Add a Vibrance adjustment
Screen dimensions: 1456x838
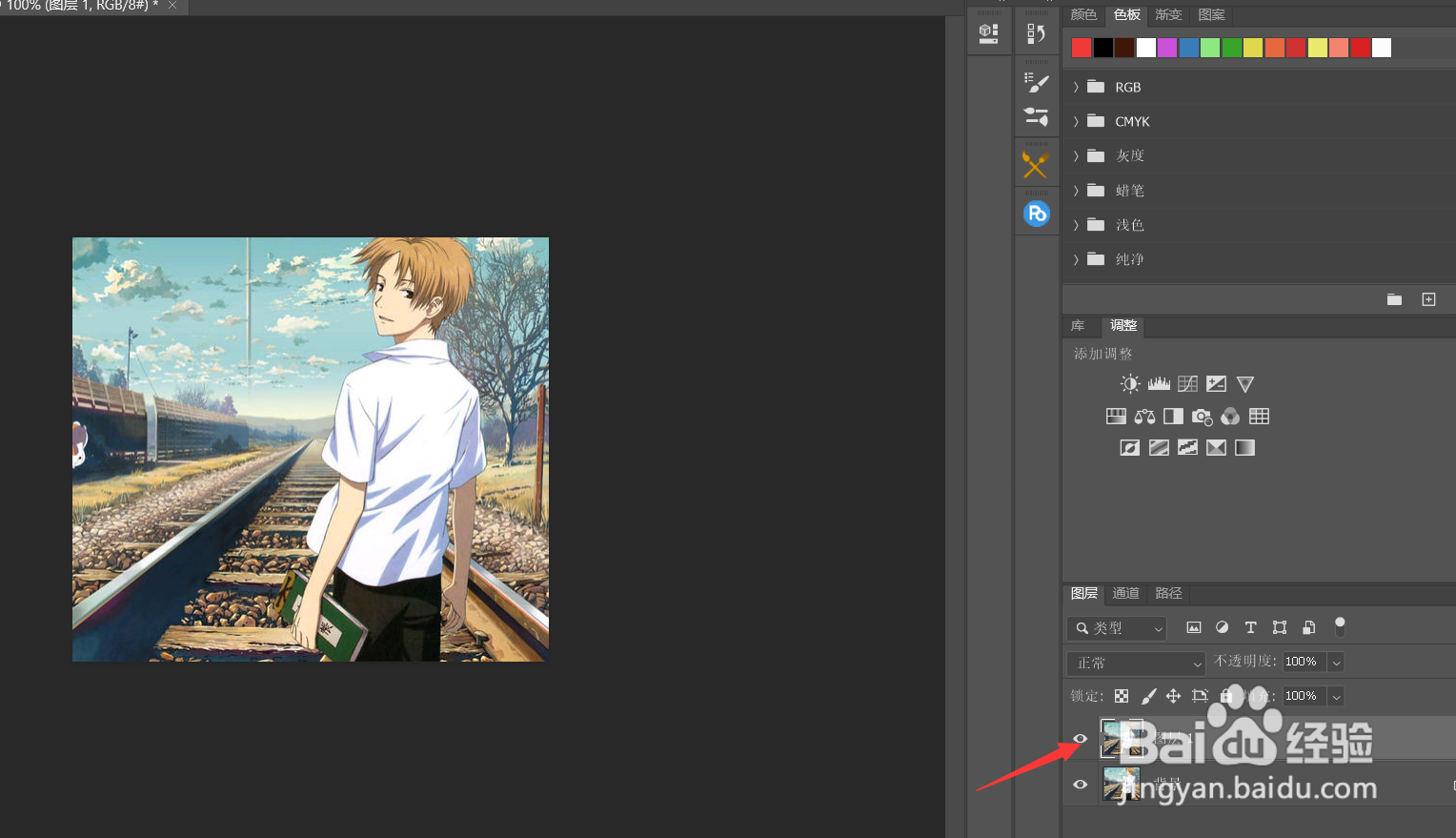1244,384
